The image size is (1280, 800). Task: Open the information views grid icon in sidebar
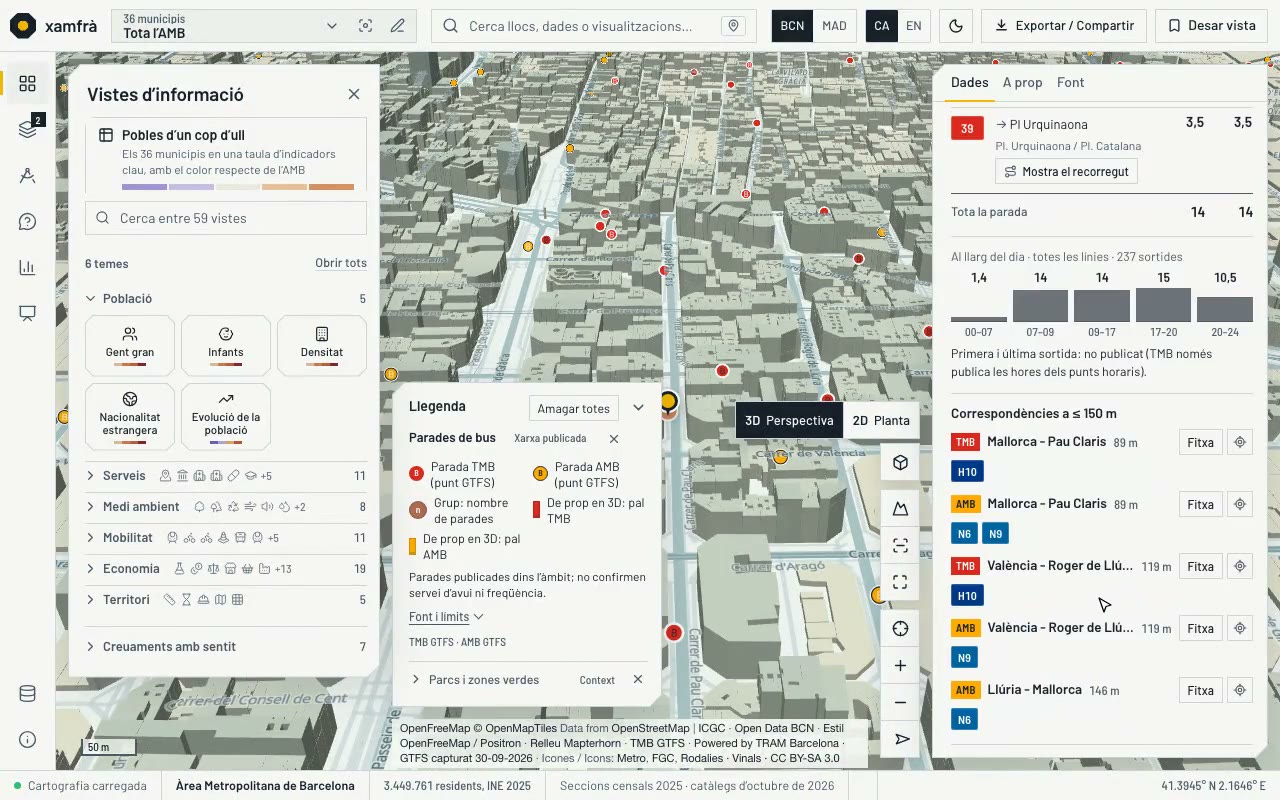point(27,84)
